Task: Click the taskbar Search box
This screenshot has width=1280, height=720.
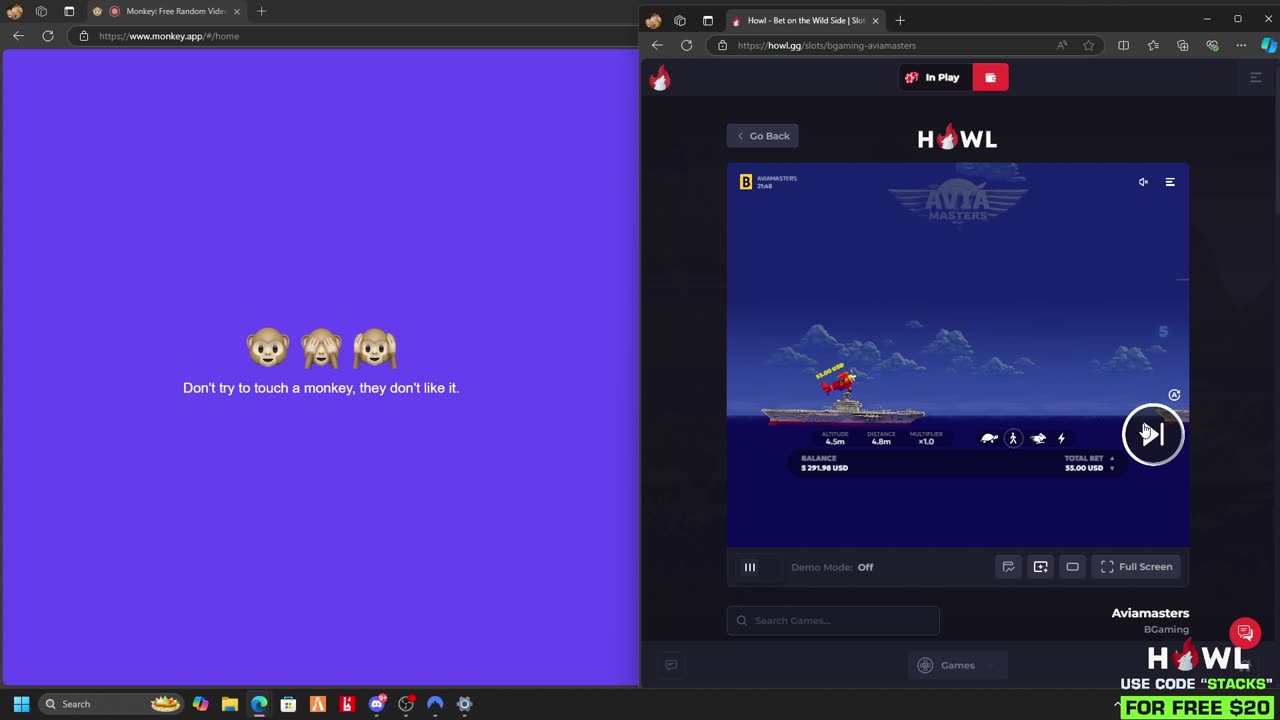Action: click(110, 704)
